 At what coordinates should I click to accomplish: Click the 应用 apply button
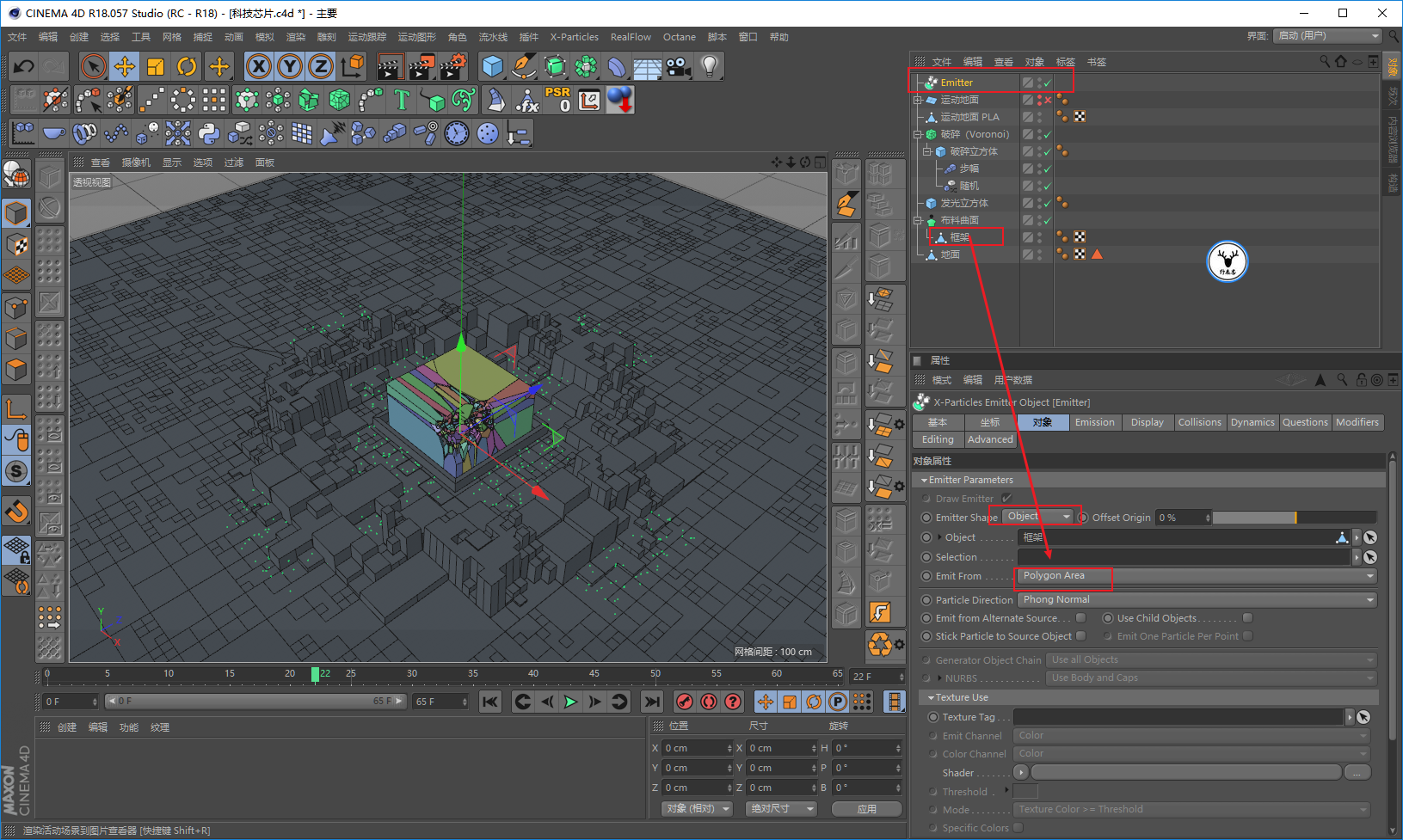(x=867, y=809)
